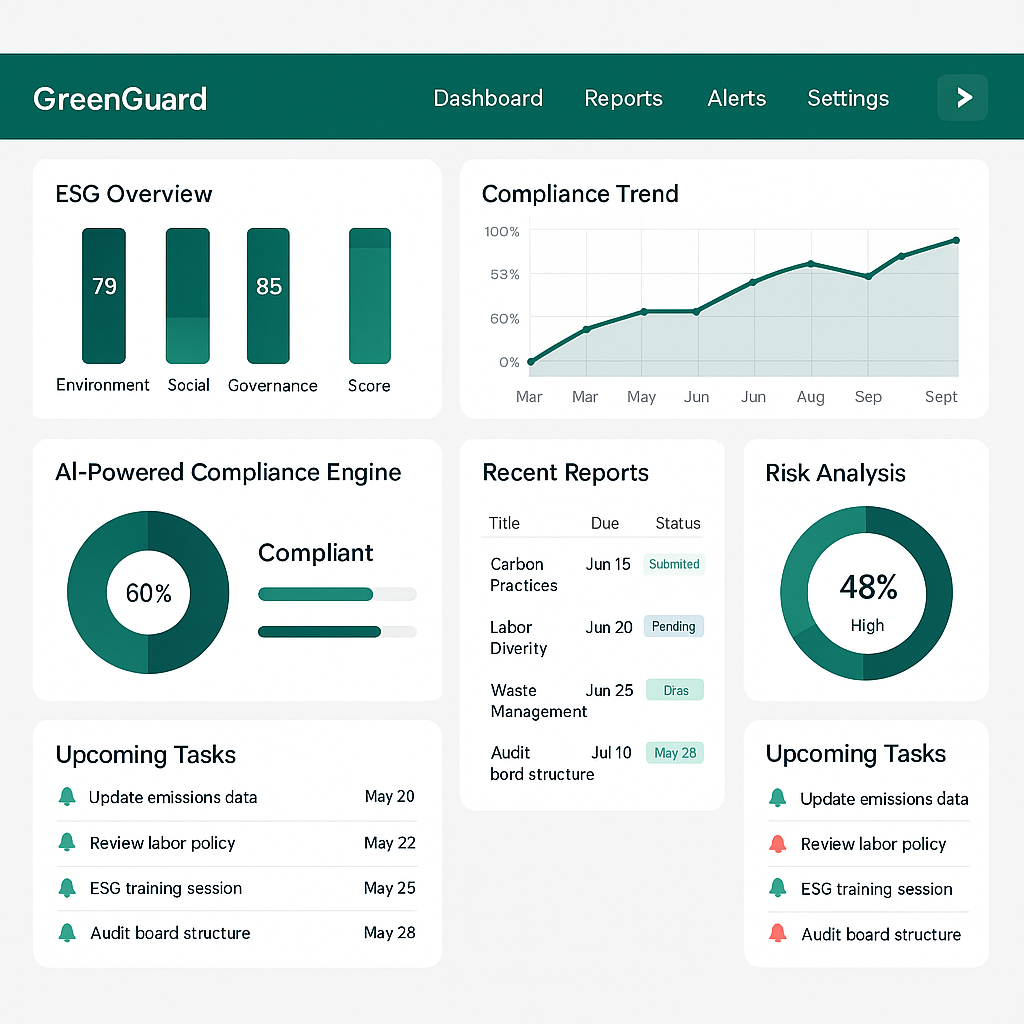1024x1024 pixels.
Task: Sort by the Title column header
Action: [504, 523]
